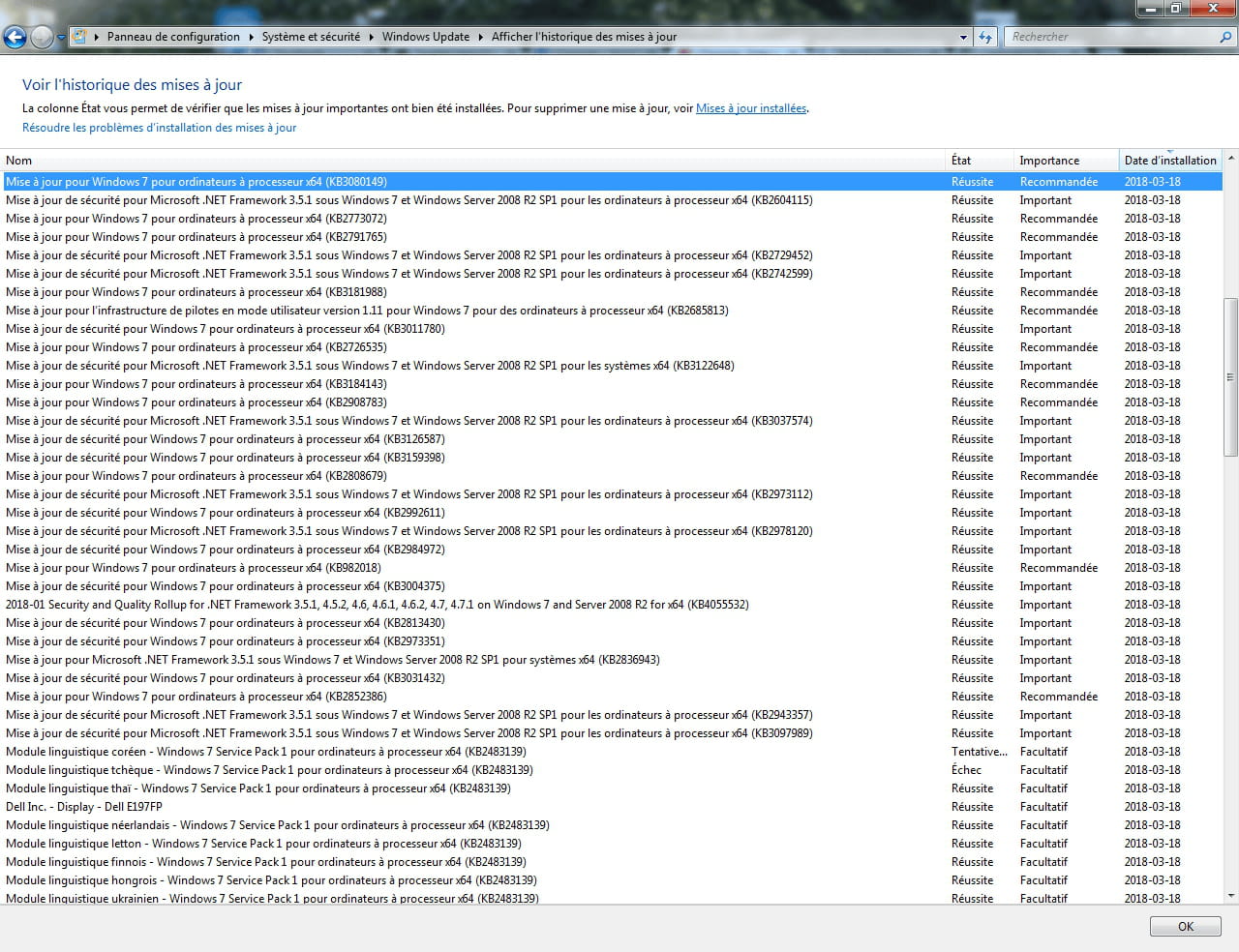Viewport: 1239px width, 952px height.
Task: Select Windows Update breadcrumb
Action: pos(426,37)
